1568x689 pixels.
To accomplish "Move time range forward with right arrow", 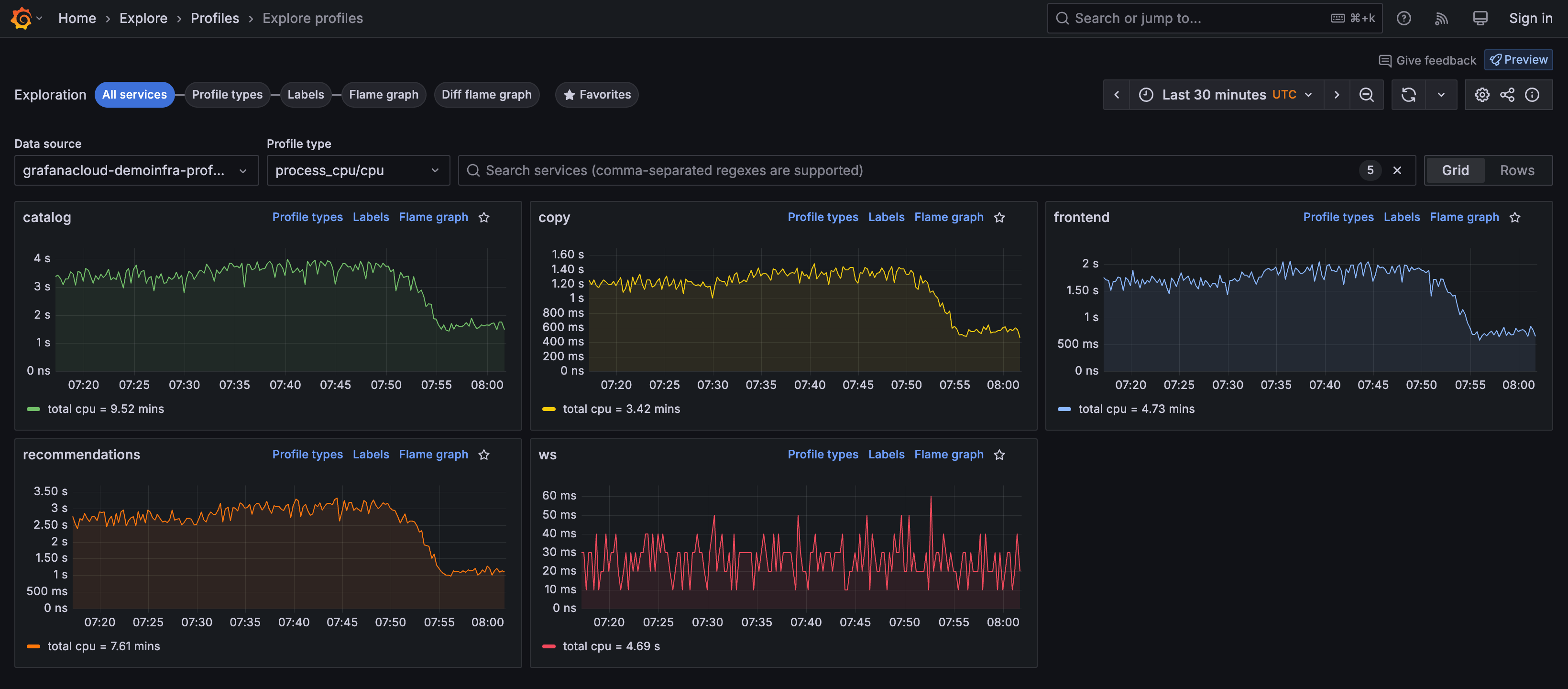I will [1337, 94].
